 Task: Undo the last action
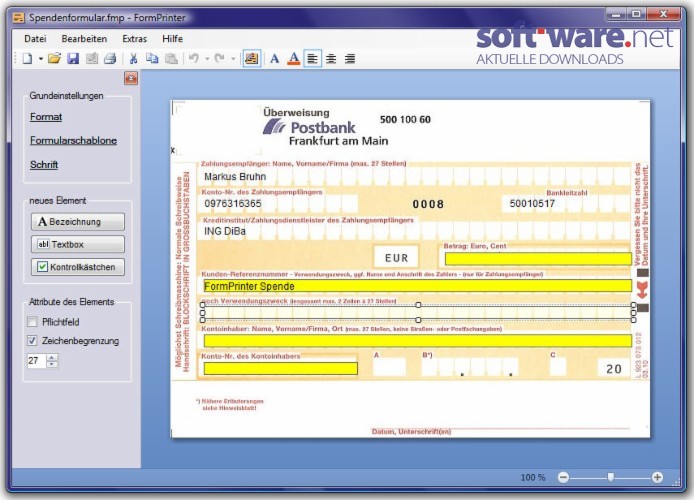pos(194,59)
